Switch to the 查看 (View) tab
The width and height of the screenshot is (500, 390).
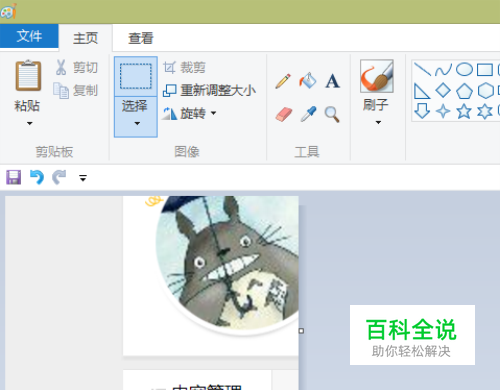(x=141, y=38)
